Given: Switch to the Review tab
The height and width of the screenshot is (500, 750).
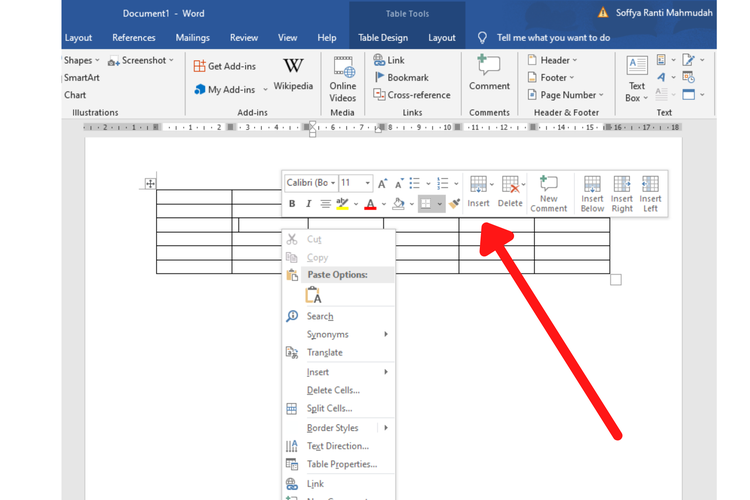Looking at the screenshot, I should [x=244, y=38].
